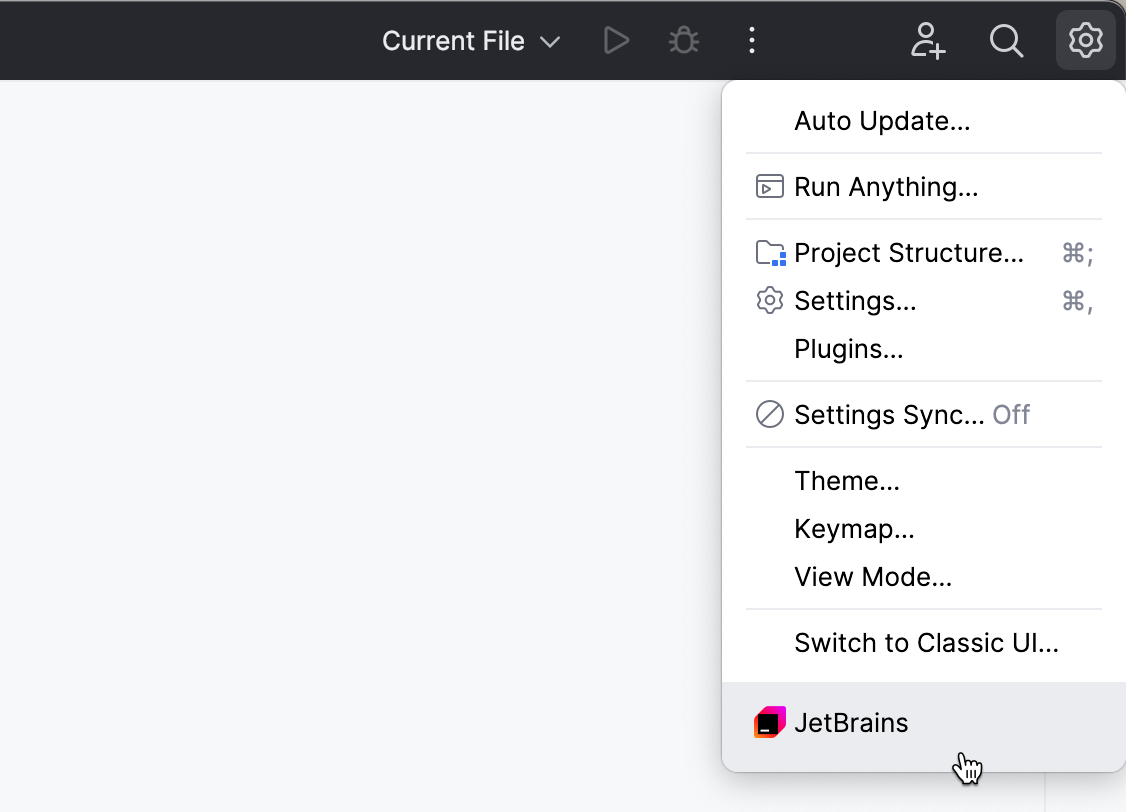1126x812 pixels.
Task: Click the IDE settings gear in toolbar
Action: point(1085,41)
